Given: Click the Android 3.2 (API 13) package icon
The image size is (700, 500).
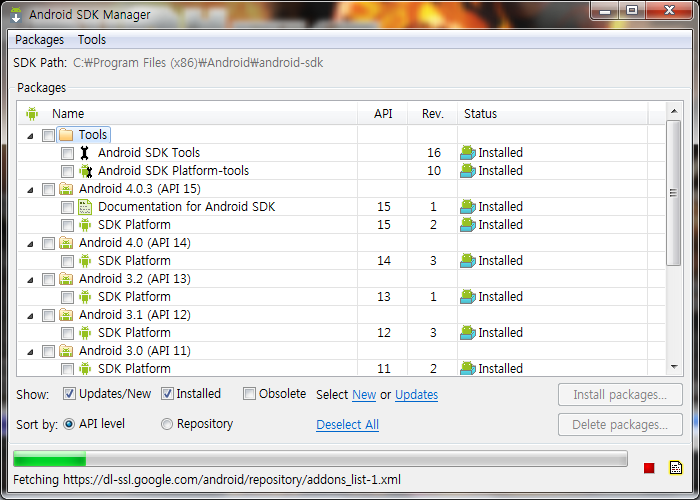Looking at the screenshot, I should [x=66, y=279].
